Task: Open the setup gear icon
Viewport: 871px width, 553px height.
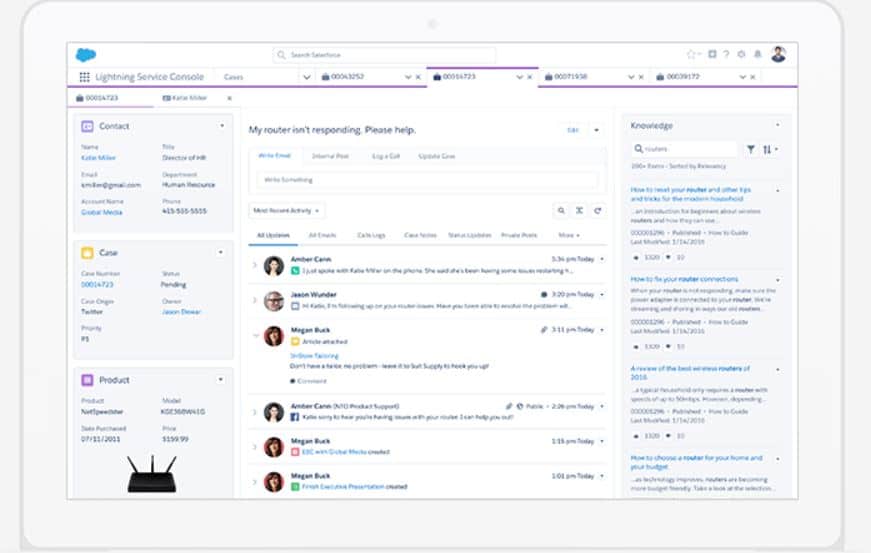Action: pos(741,54)
